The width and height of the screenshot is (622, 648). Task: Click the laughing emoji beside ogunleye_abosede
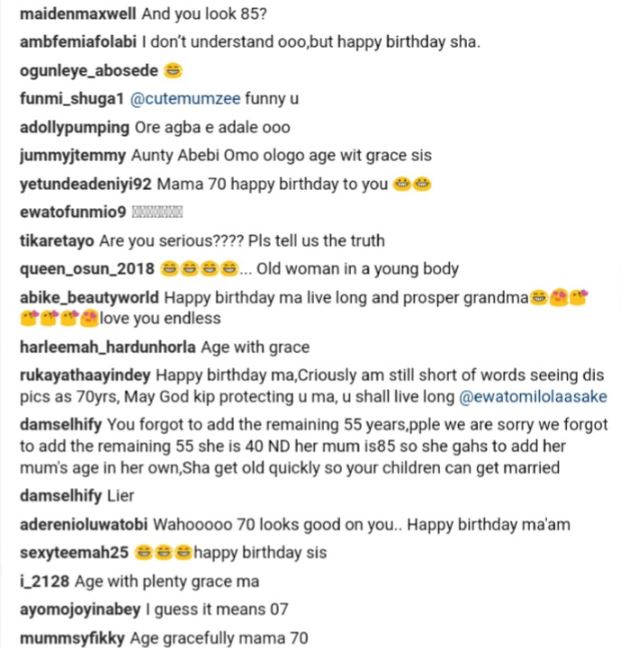(x=174, y=72)
